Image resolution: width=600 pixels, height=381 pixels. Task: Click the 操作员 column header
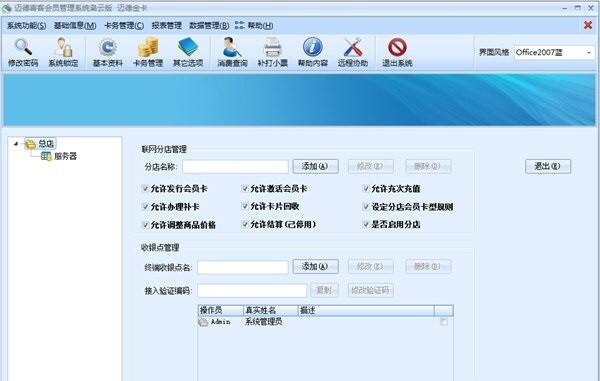(221, 310)
